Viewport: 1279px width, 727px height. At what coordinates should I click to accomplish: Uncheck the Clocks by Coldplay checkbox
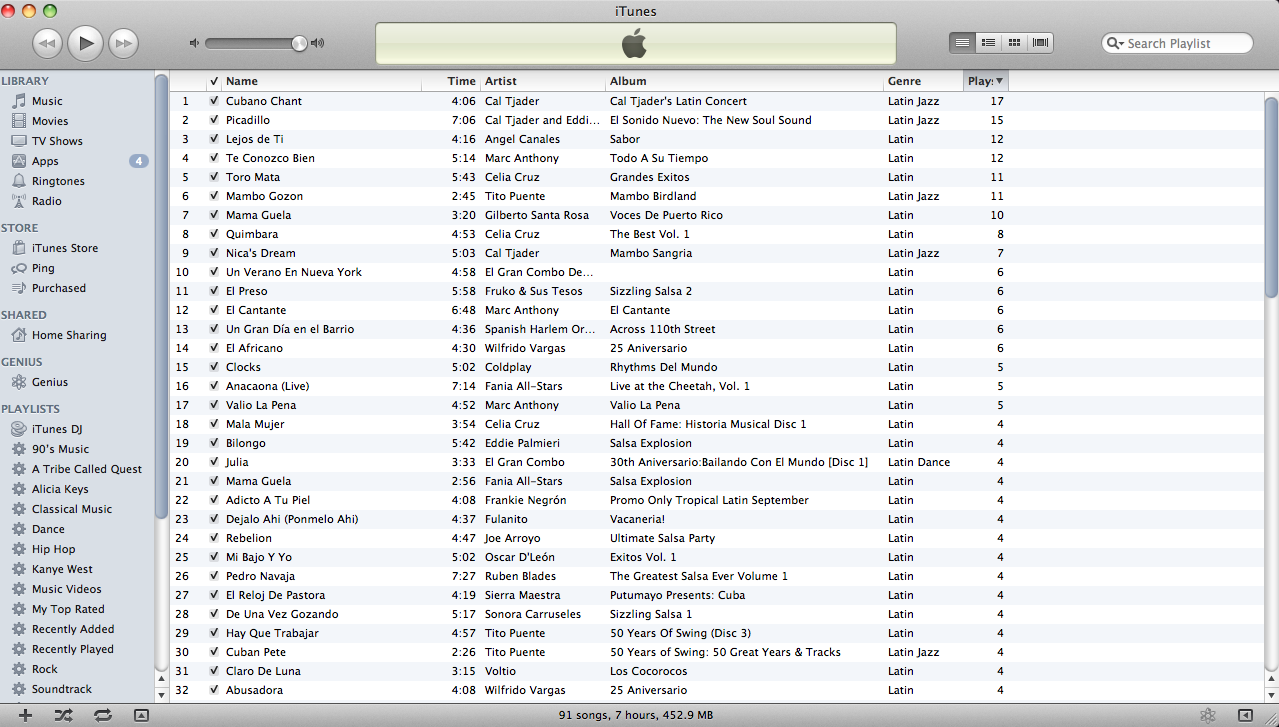[x=214, y=367]
